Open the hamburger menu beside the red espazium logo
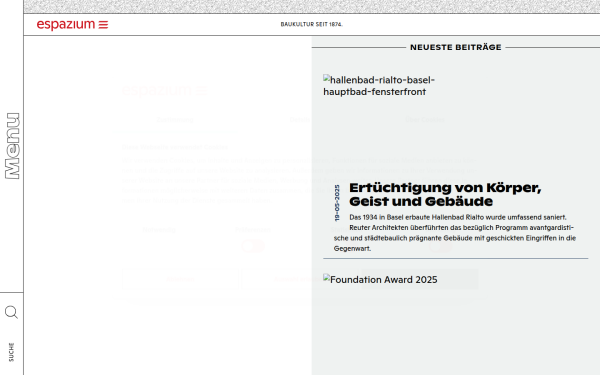The width and height of the screenshot is (600, 375). click(103, 25)
